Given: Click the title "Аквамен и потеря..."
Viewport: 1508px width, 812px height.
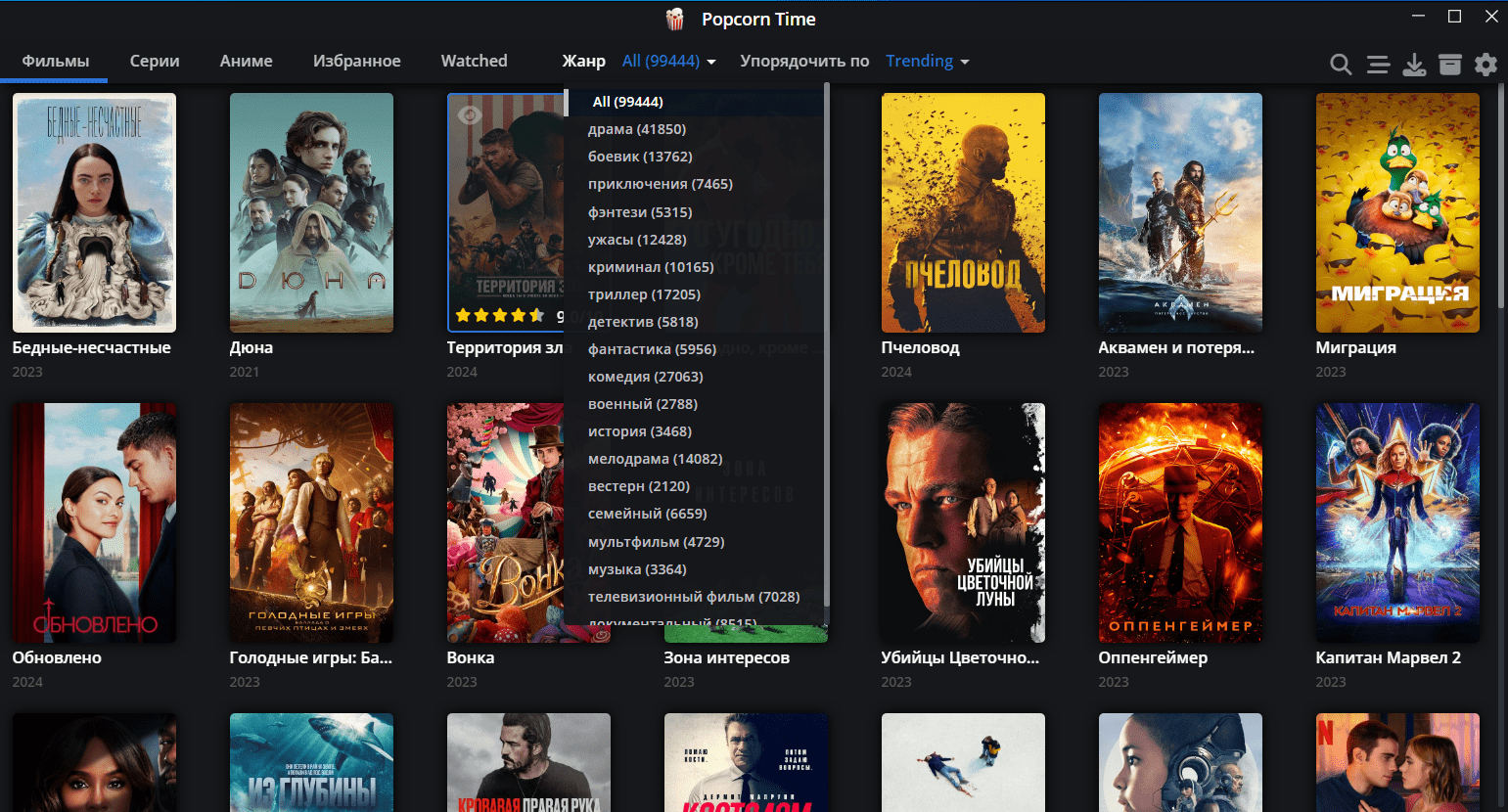Looking at the screenshot, I should tap(1176, 347).
